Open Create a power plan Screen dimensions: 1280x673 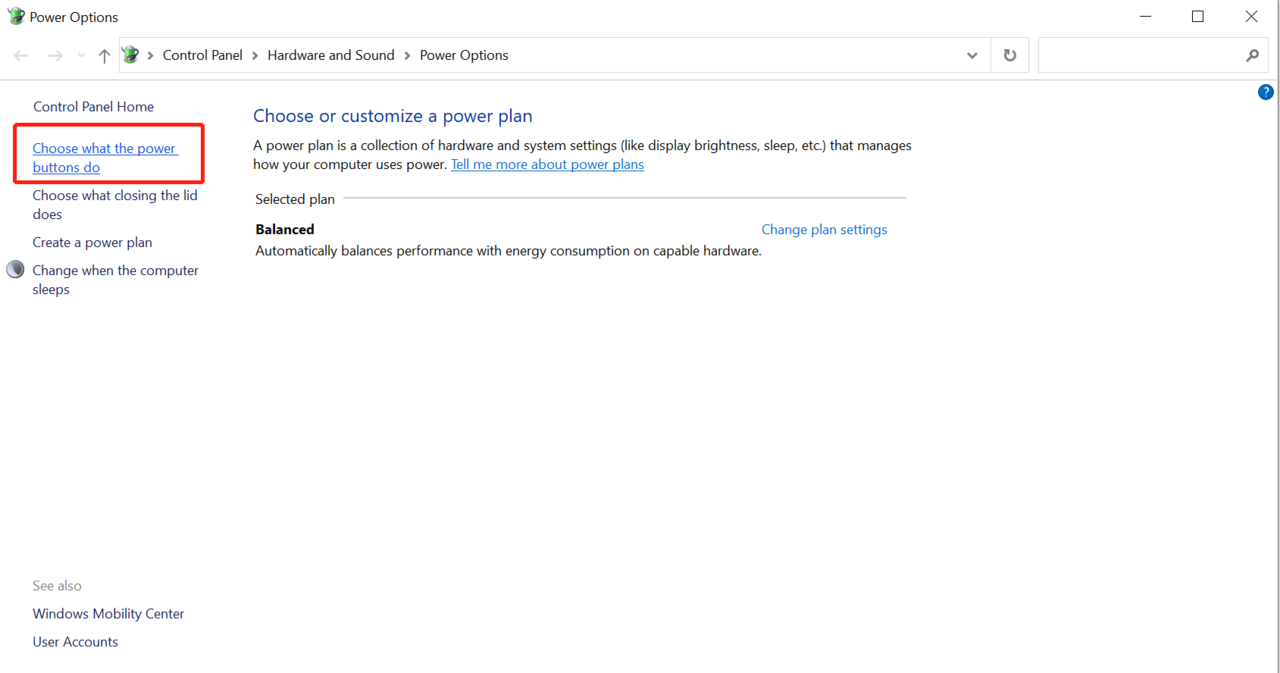92,242
